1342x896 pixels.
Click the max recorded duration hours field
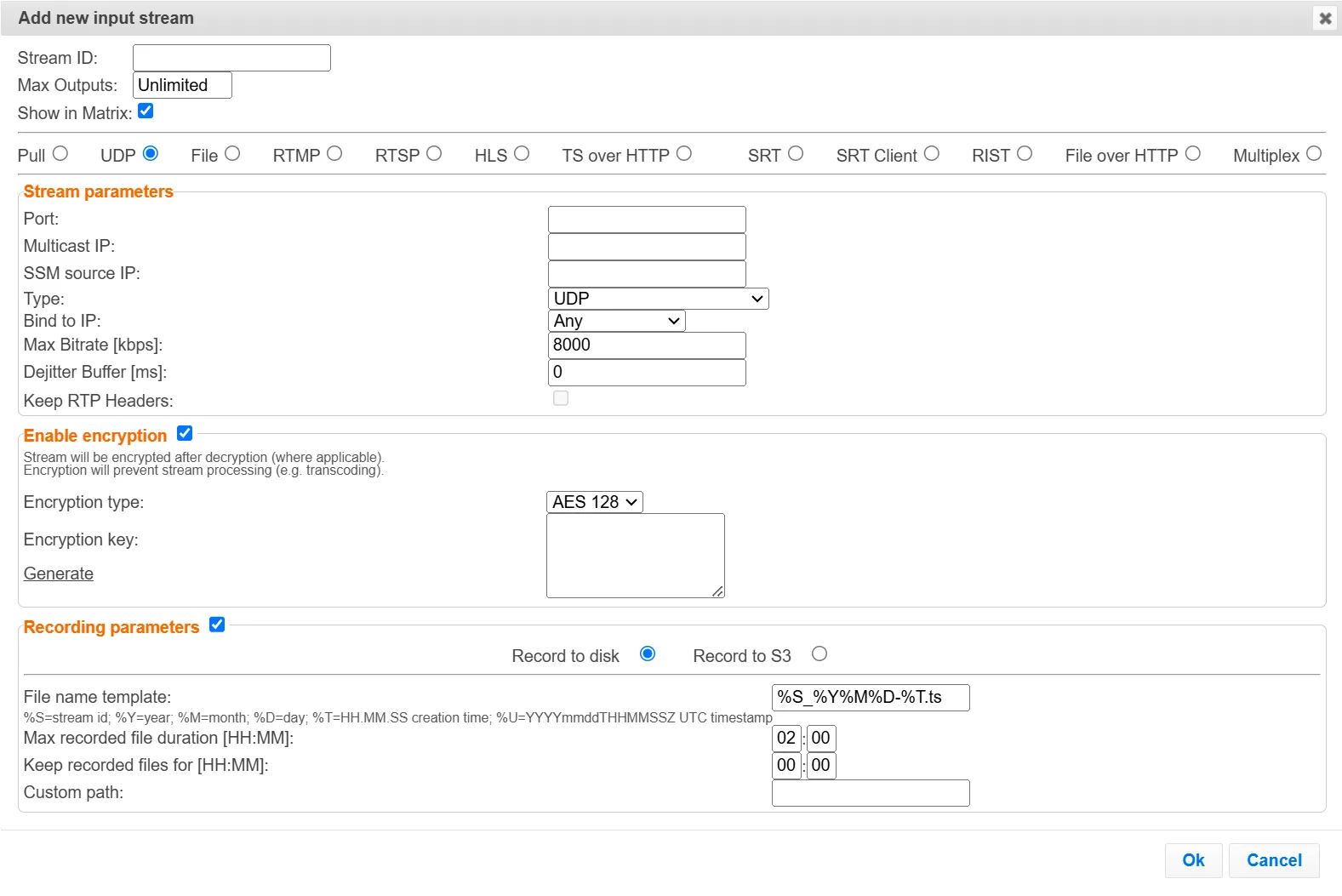(786, 739)
